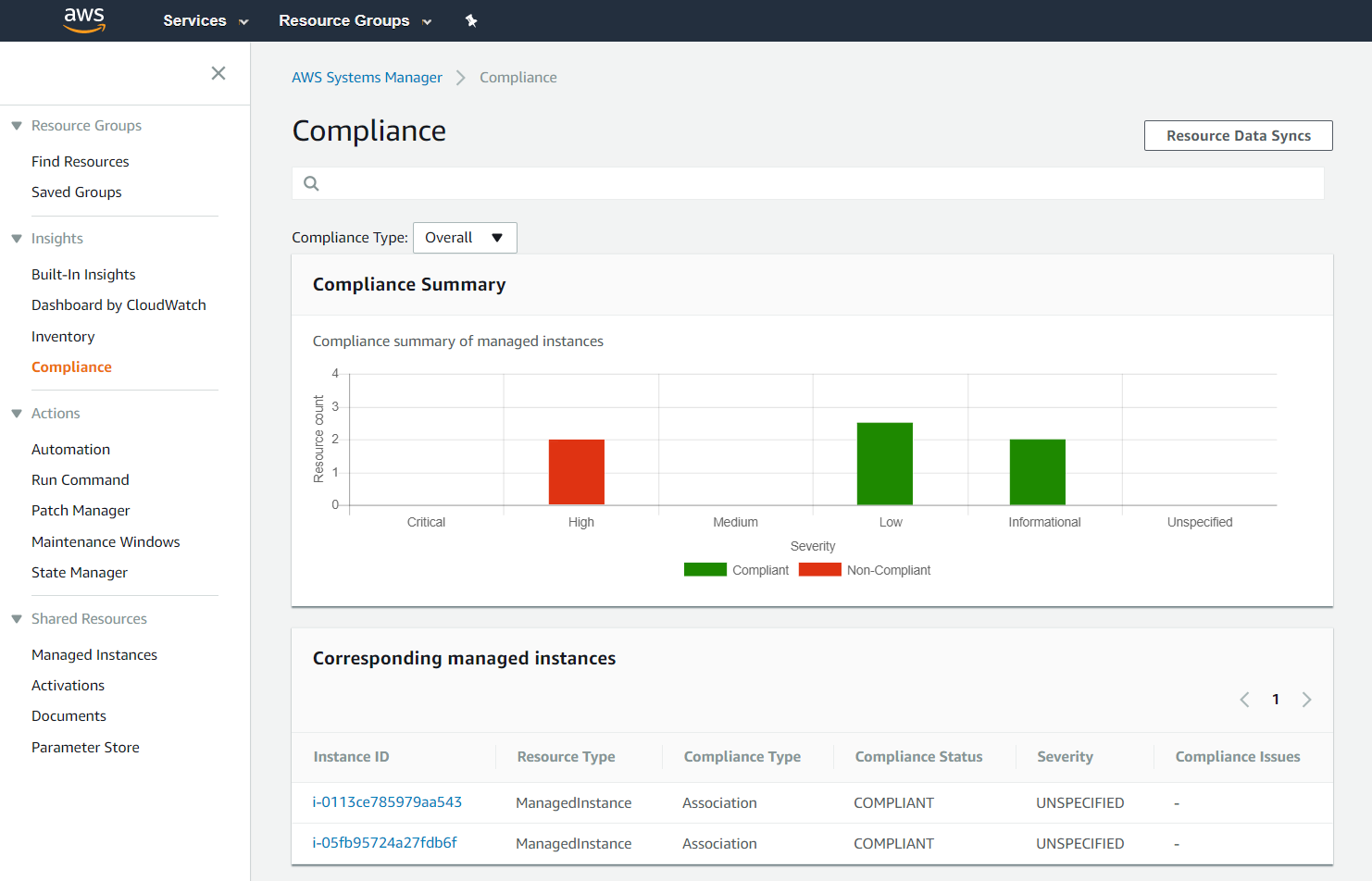The height and width of the screenshot is (881, 1372).
Task: Collapse the Resource Groups sidebar section
Action: pos(17,126)
